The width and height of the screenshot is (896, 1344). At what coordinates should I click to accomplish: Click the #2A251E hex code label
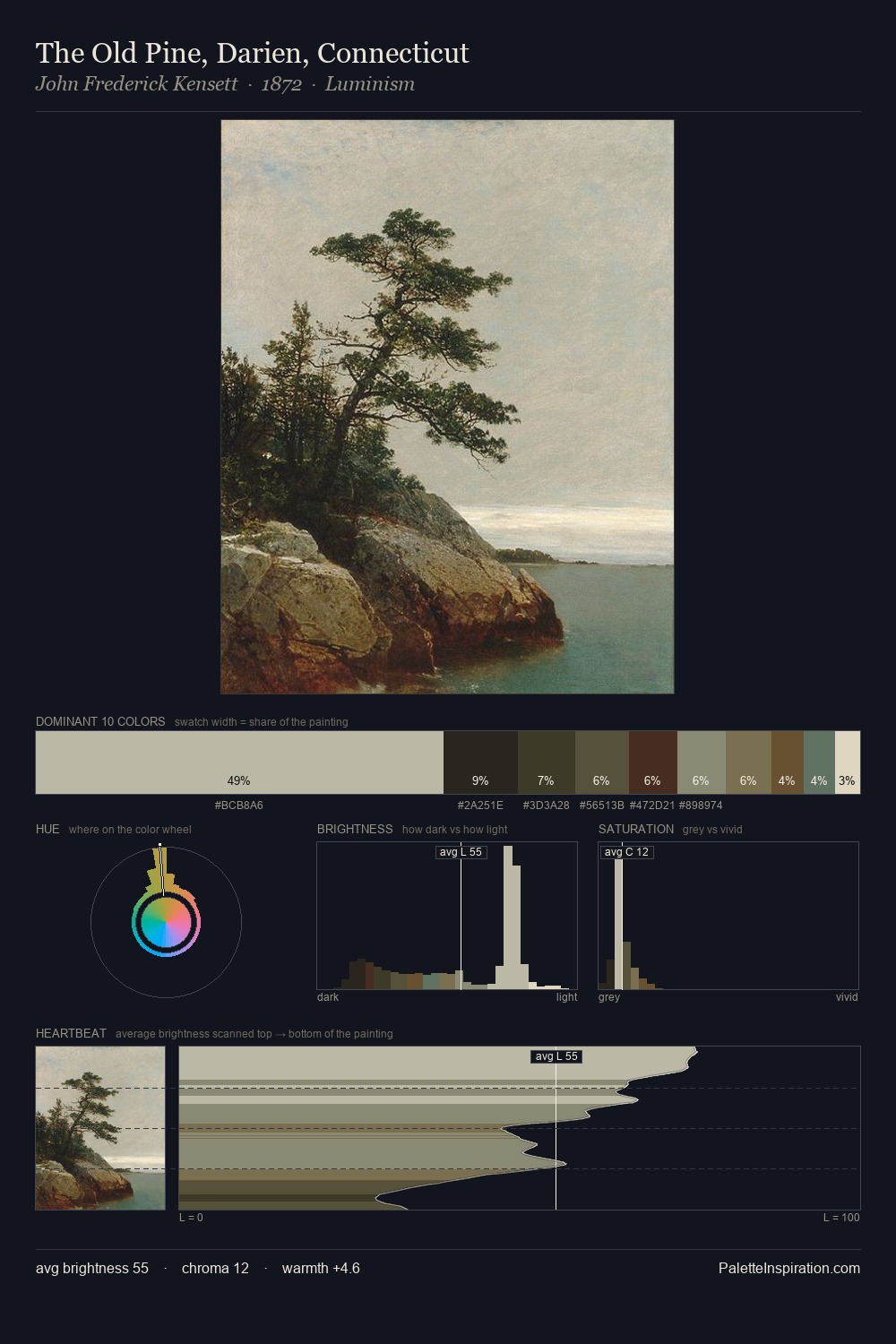tap(480, 806)
